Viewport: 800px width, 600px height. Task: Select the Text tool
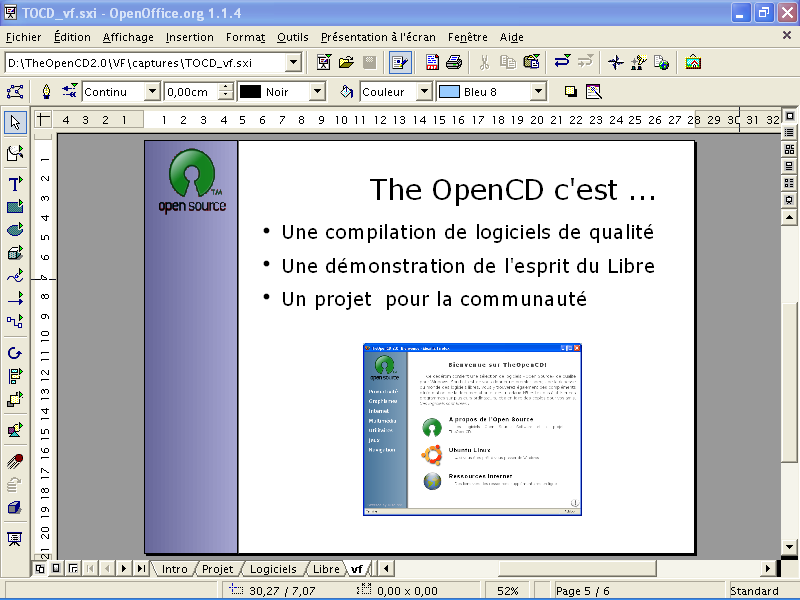click(x=15, y=184)
